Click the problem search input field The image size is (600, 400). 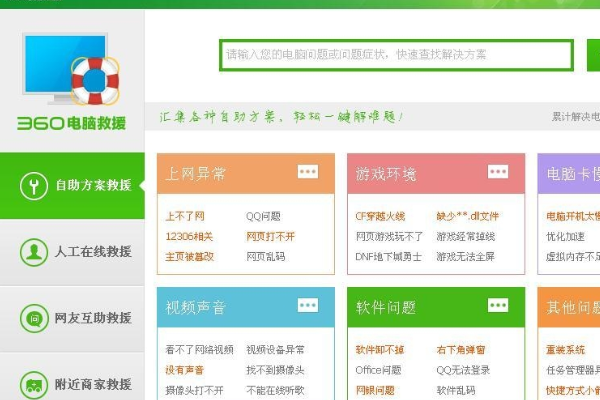tap(396, 55)
